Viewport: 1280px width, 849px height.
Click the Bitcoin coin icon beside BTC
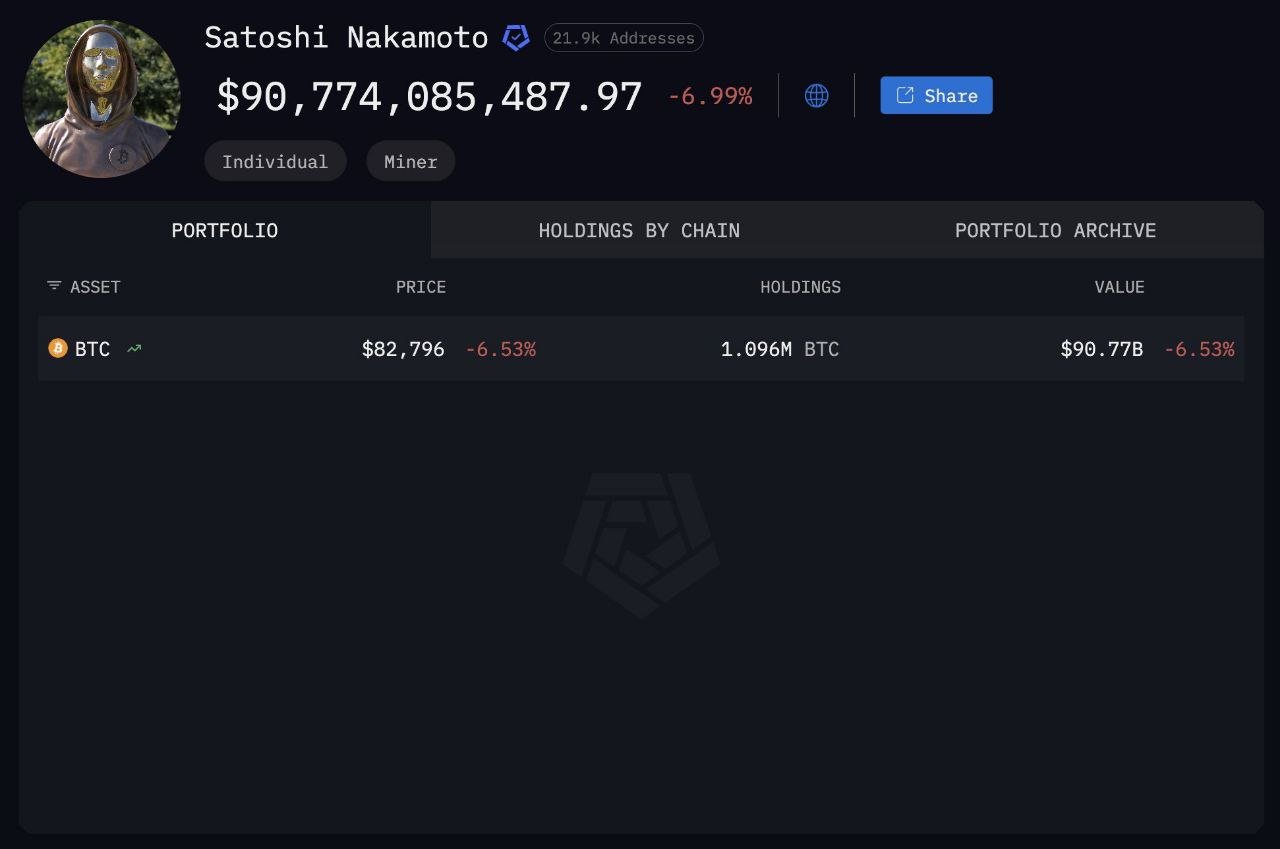pyautogui.click(x=58, y=348)
